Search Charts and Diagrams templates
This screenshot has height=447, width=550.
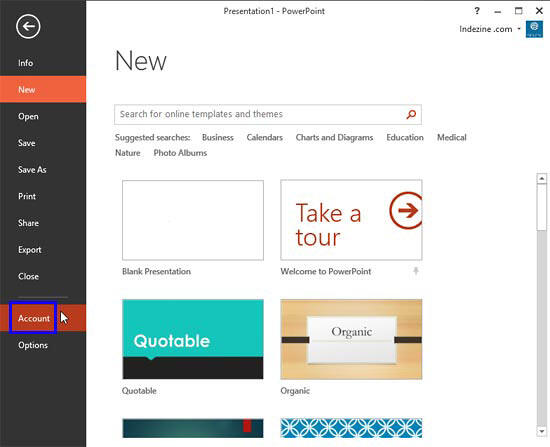point(334,138)
